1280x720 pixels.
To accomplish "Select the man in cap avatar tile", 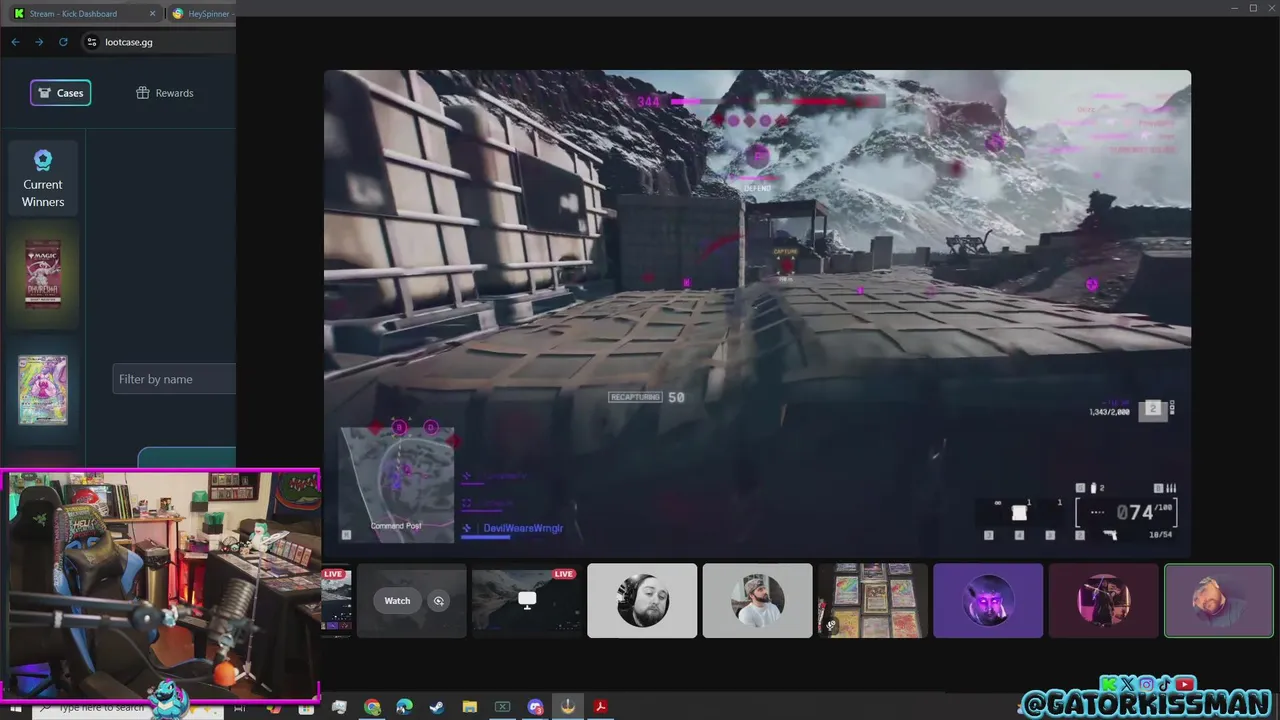I will tap(757, 600).
